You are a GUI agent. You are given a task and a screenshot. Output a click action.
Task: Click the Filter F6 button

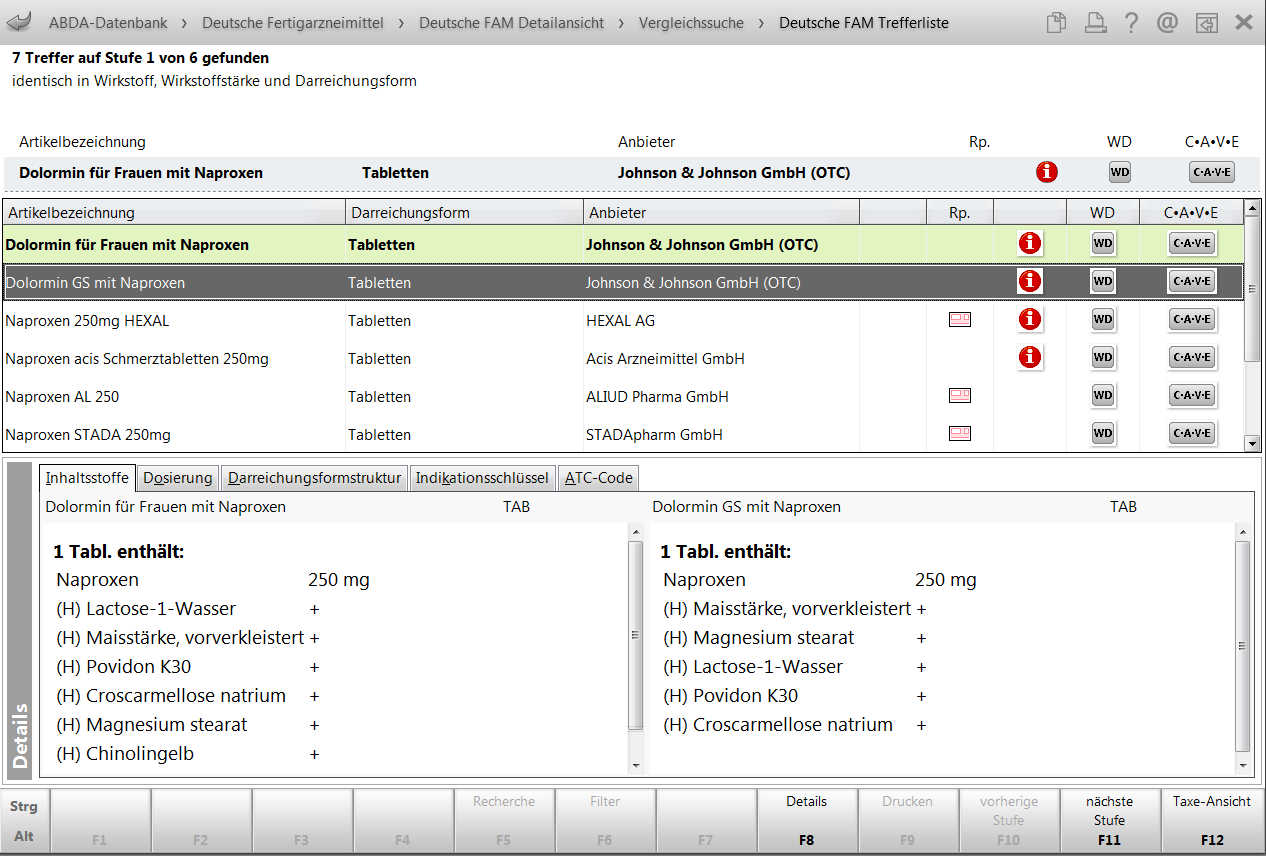click(605, 820)
